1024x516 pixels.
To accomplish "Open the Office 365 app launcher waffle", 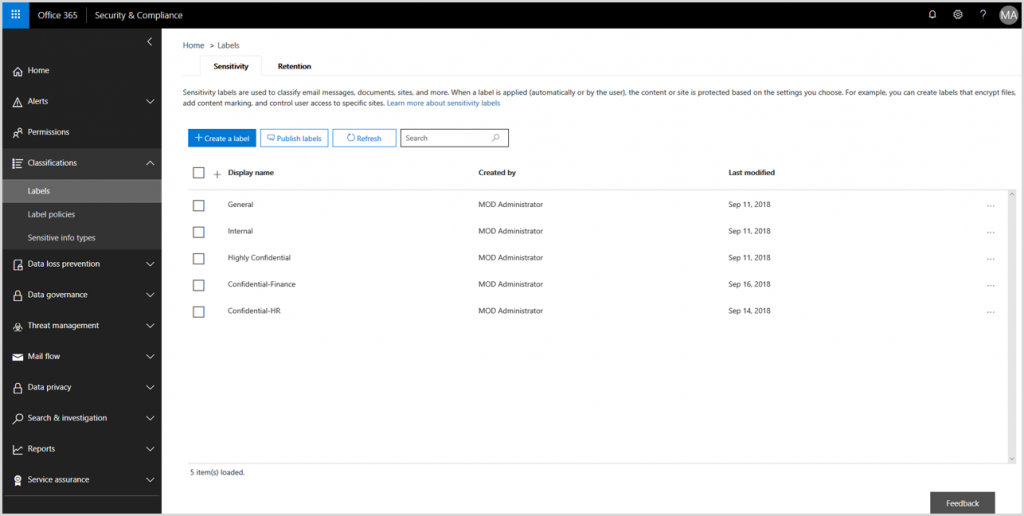I will pos(15,15).
